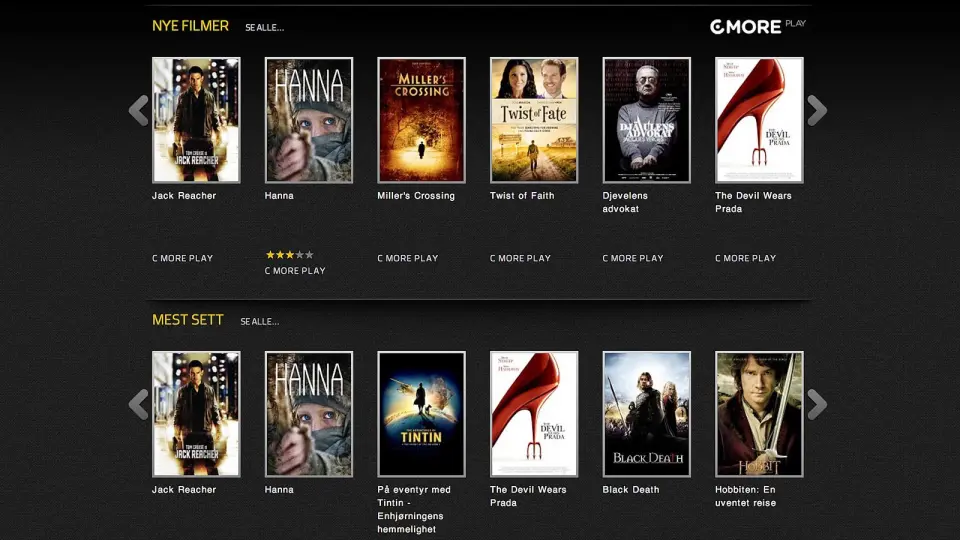Select Jack Reacher poster in Nye Filmer
The width and height of the screenshot is (960, 540).
(x=196, y=120)
